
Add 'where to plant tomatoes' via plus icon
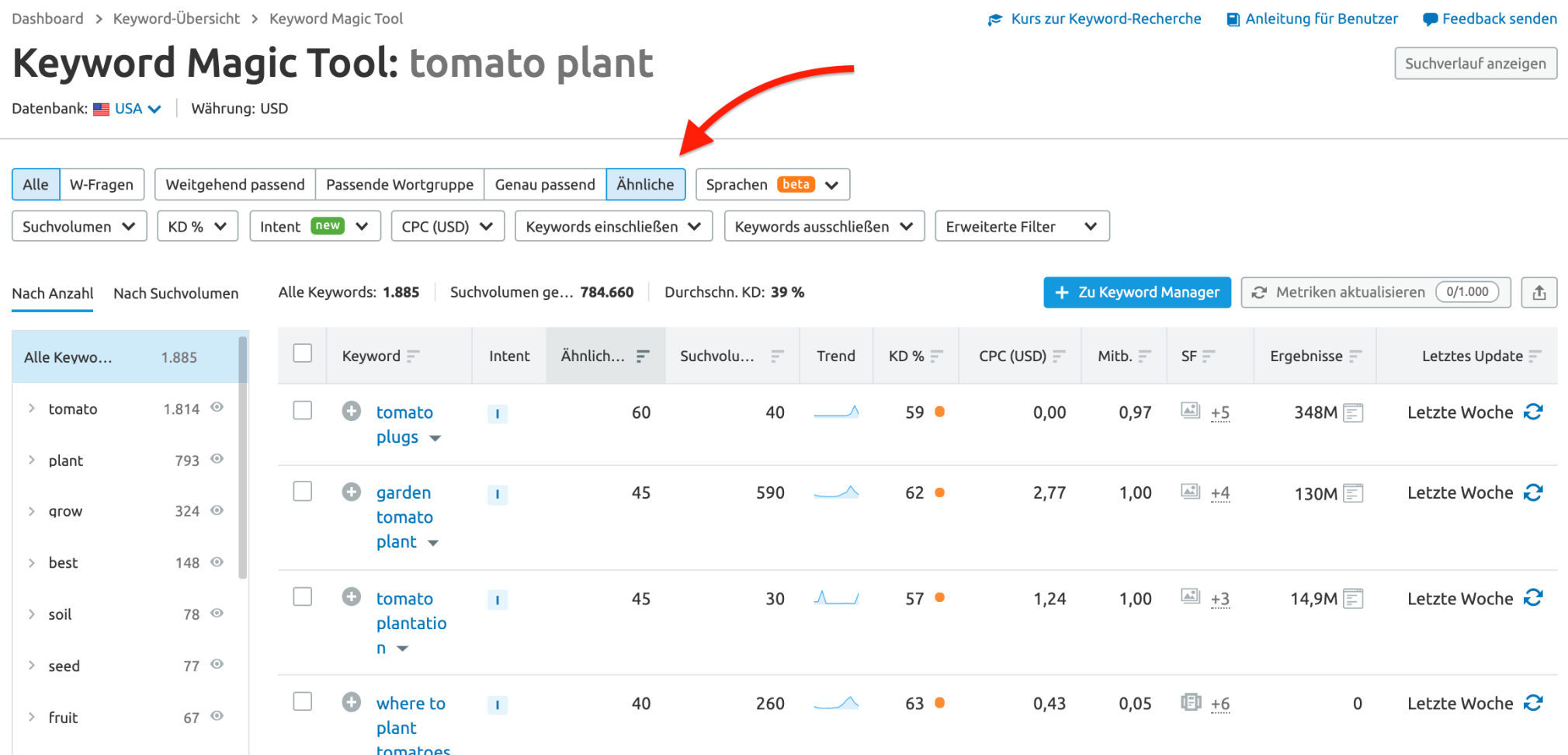[352, 702]
